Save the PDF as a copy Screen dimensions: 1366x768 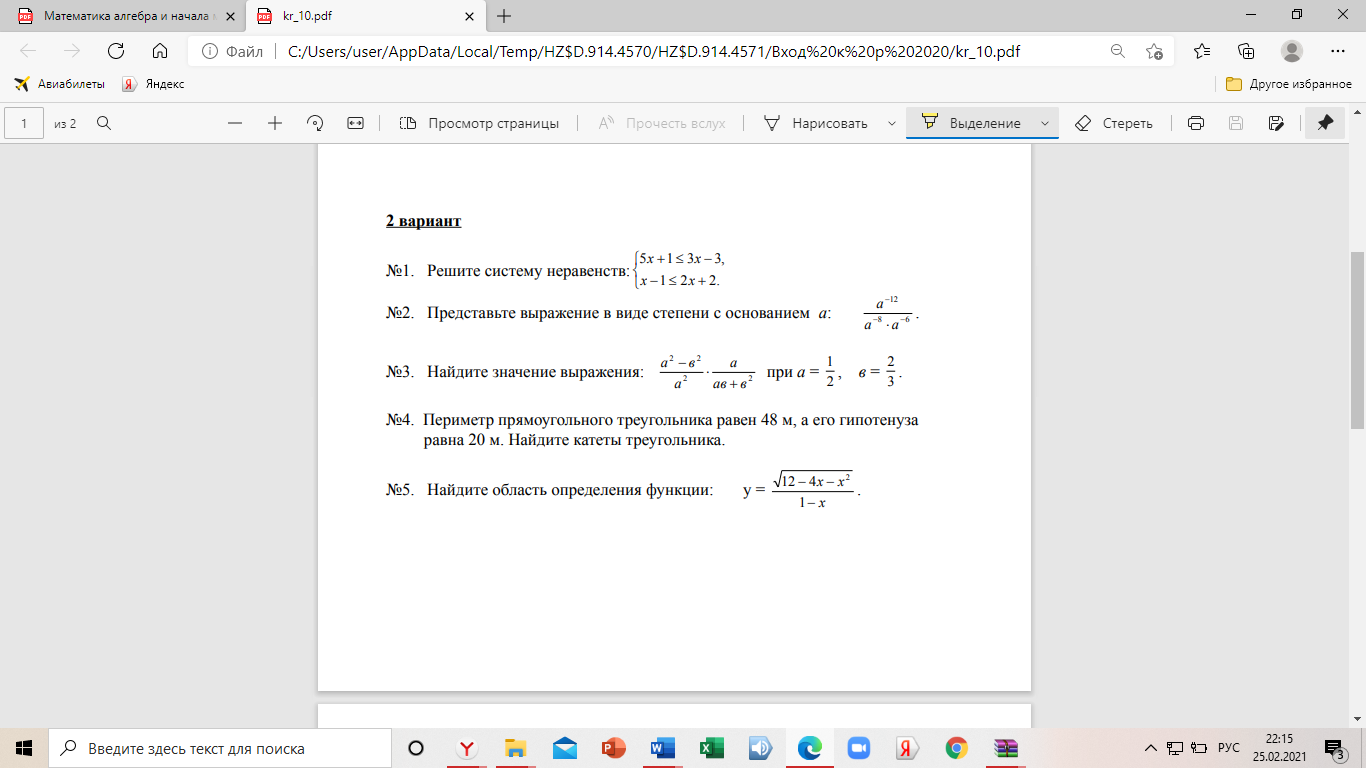[1275, 123]
